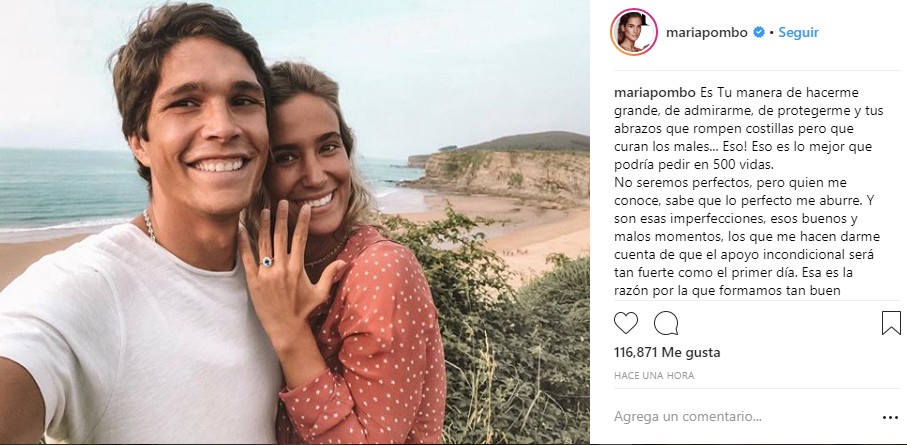Screen dimensions: 907x445
Task: Open the three-dots more options menu
Action: [x=890, y=417]
